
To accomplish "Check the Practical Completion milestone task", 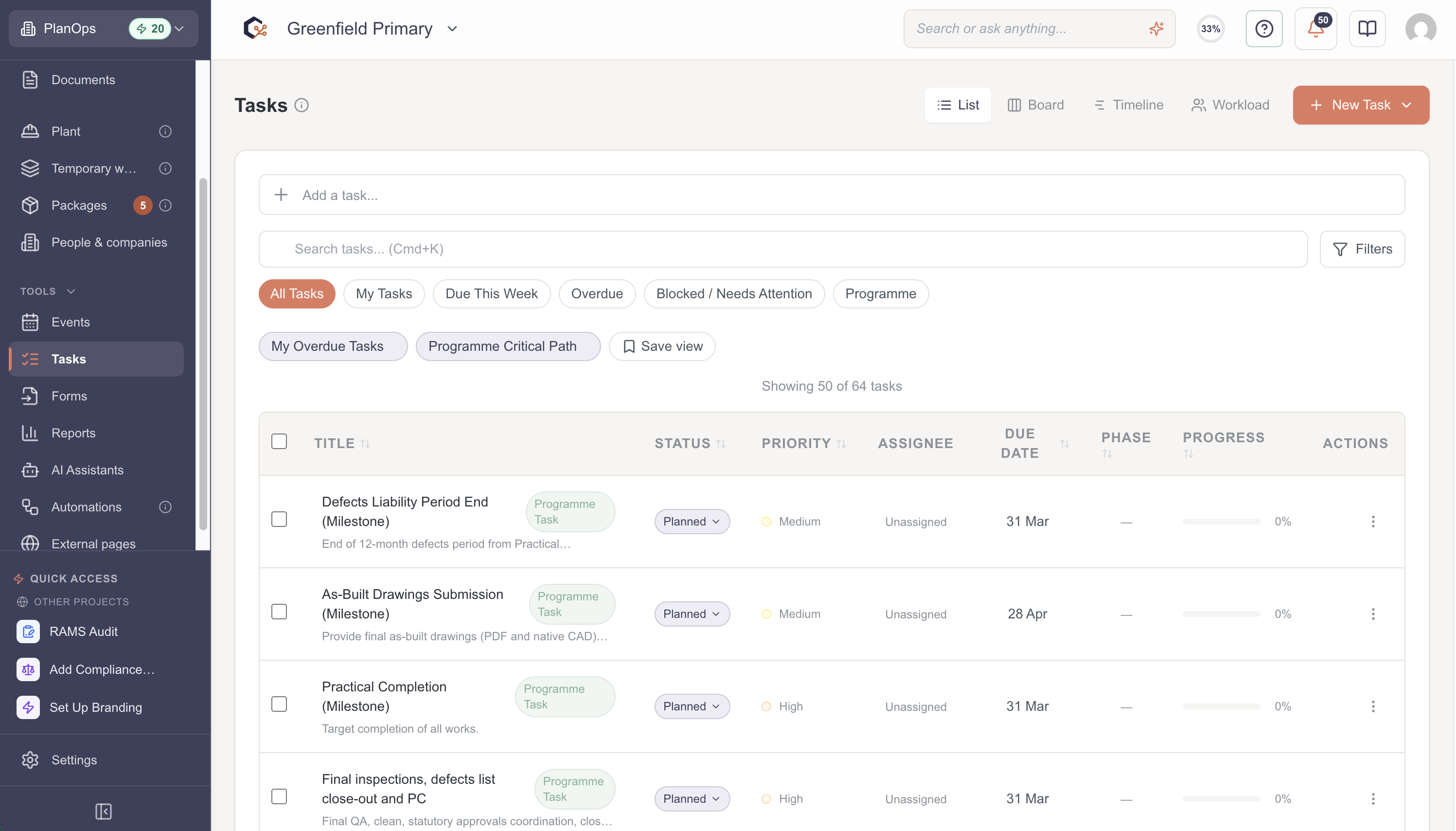I will click(x=279, y=705).
